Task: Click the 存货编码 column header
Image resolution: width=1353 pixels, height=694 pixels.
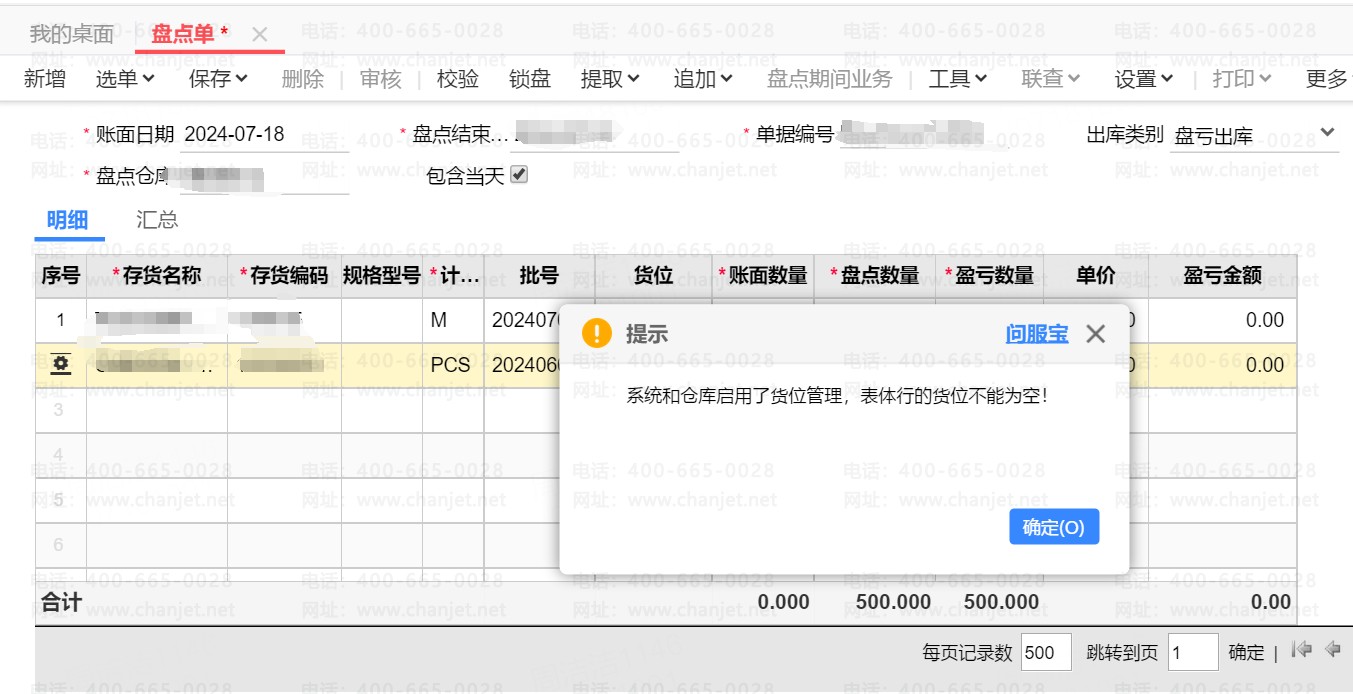Action: 285,275
